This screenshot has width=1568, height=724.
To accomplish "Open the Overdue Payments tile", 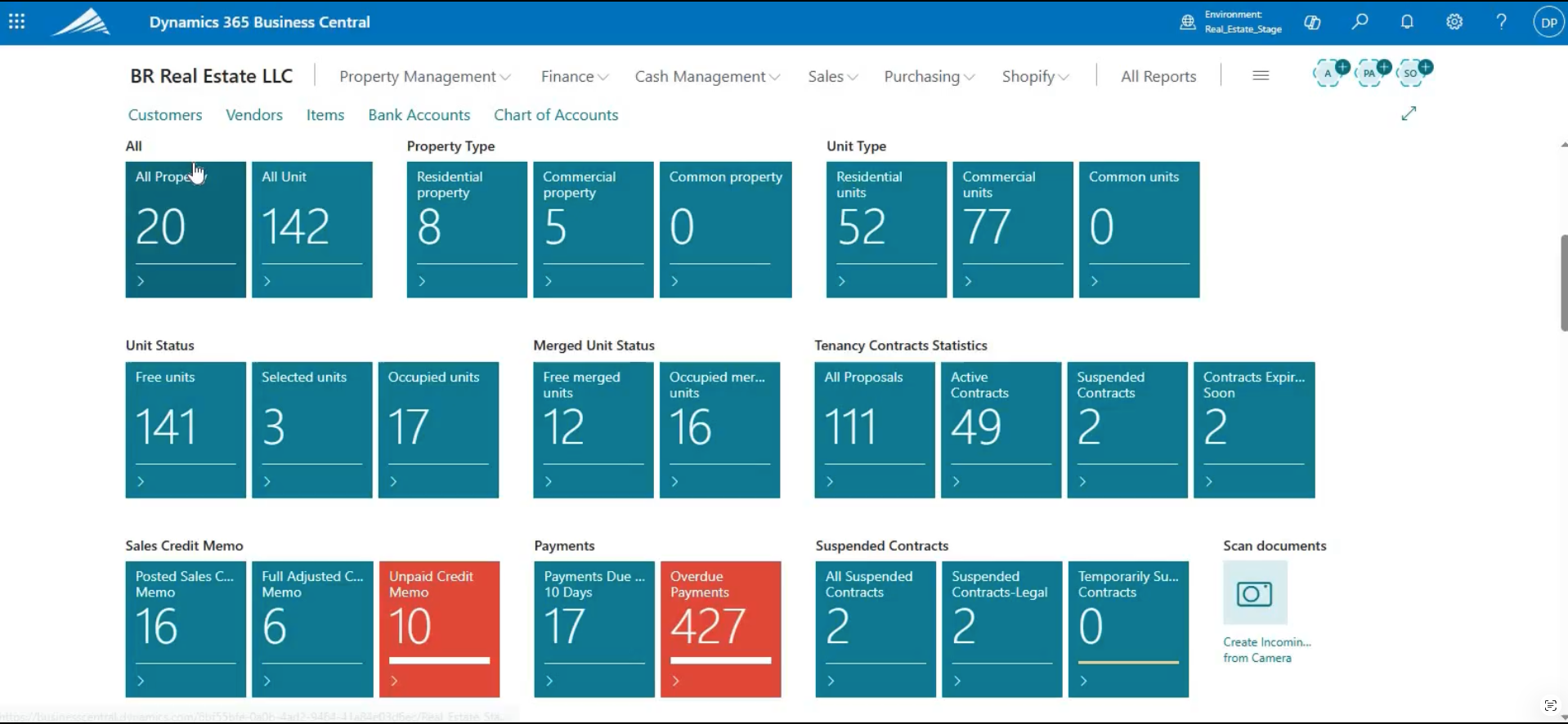I will tap(721, 629).
